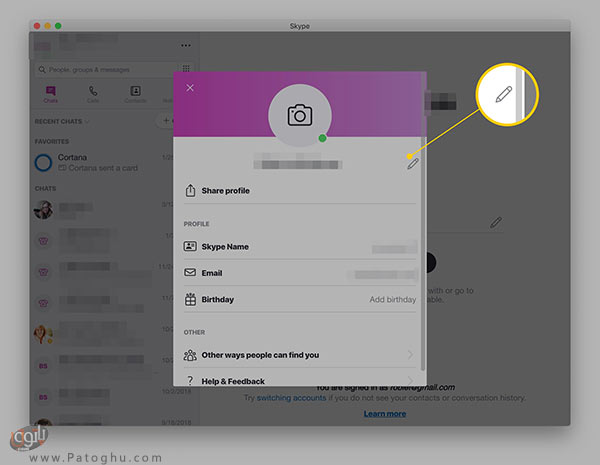Open the Email row in the profile
The image size is (600, 465).
[x=300, y=273]
